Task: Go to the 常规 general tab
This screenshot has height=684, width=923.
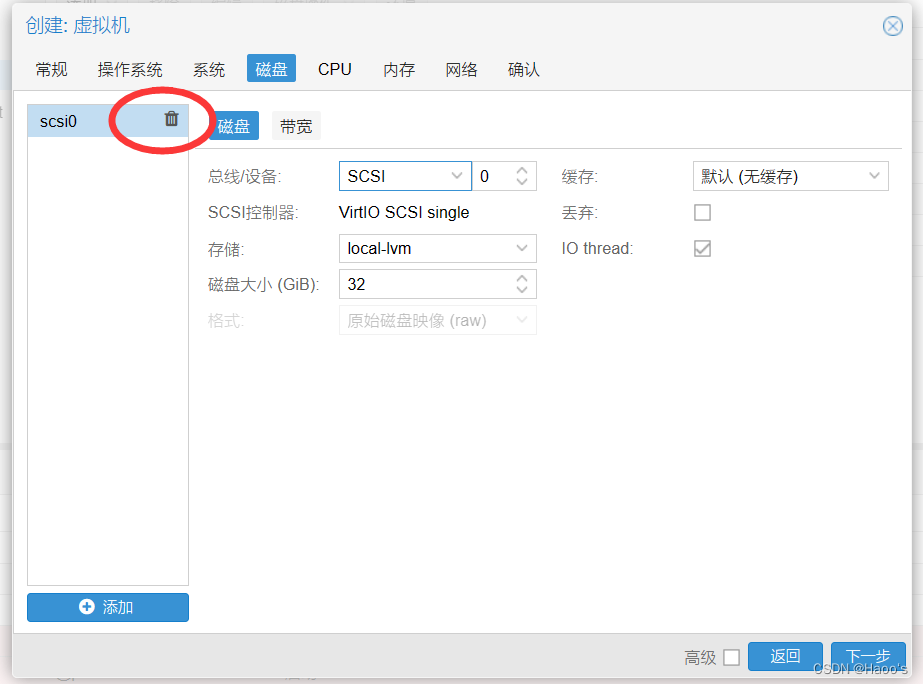Action: click(x=51, y=69)
